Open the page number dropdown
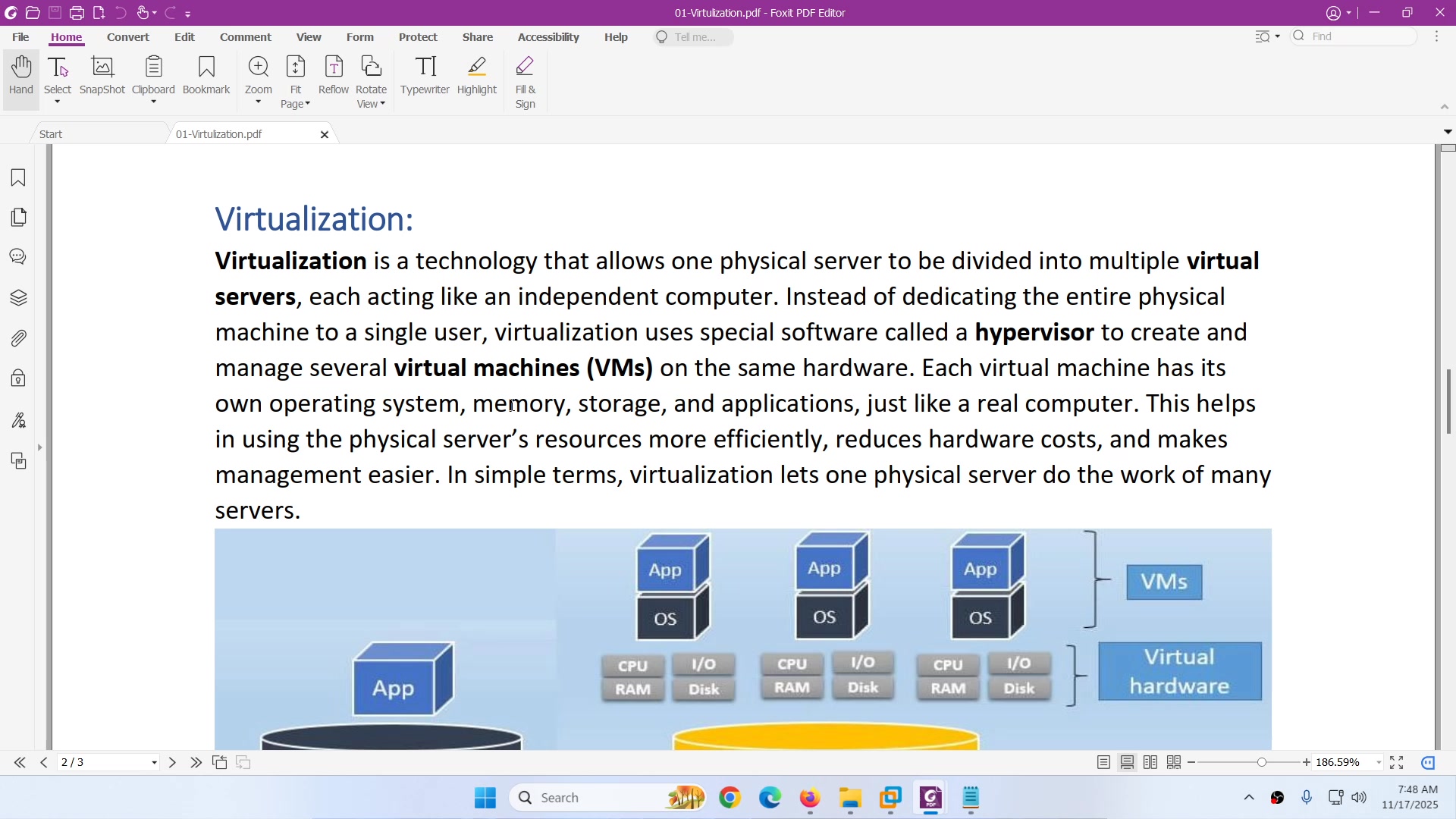This screenshot has height=819, width=1456. [x=154, y=763]
